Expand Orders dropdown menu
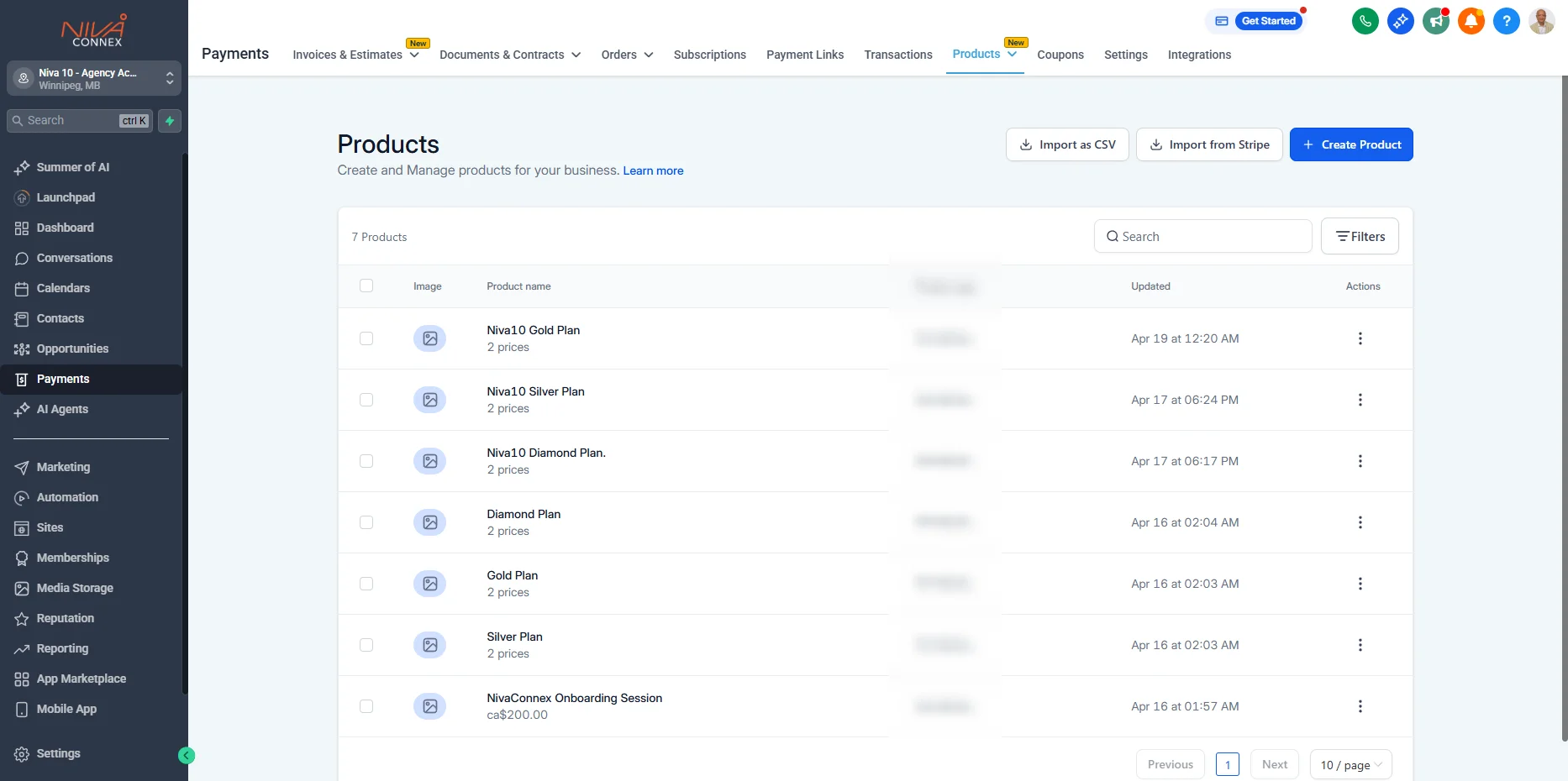 point(627,55)
